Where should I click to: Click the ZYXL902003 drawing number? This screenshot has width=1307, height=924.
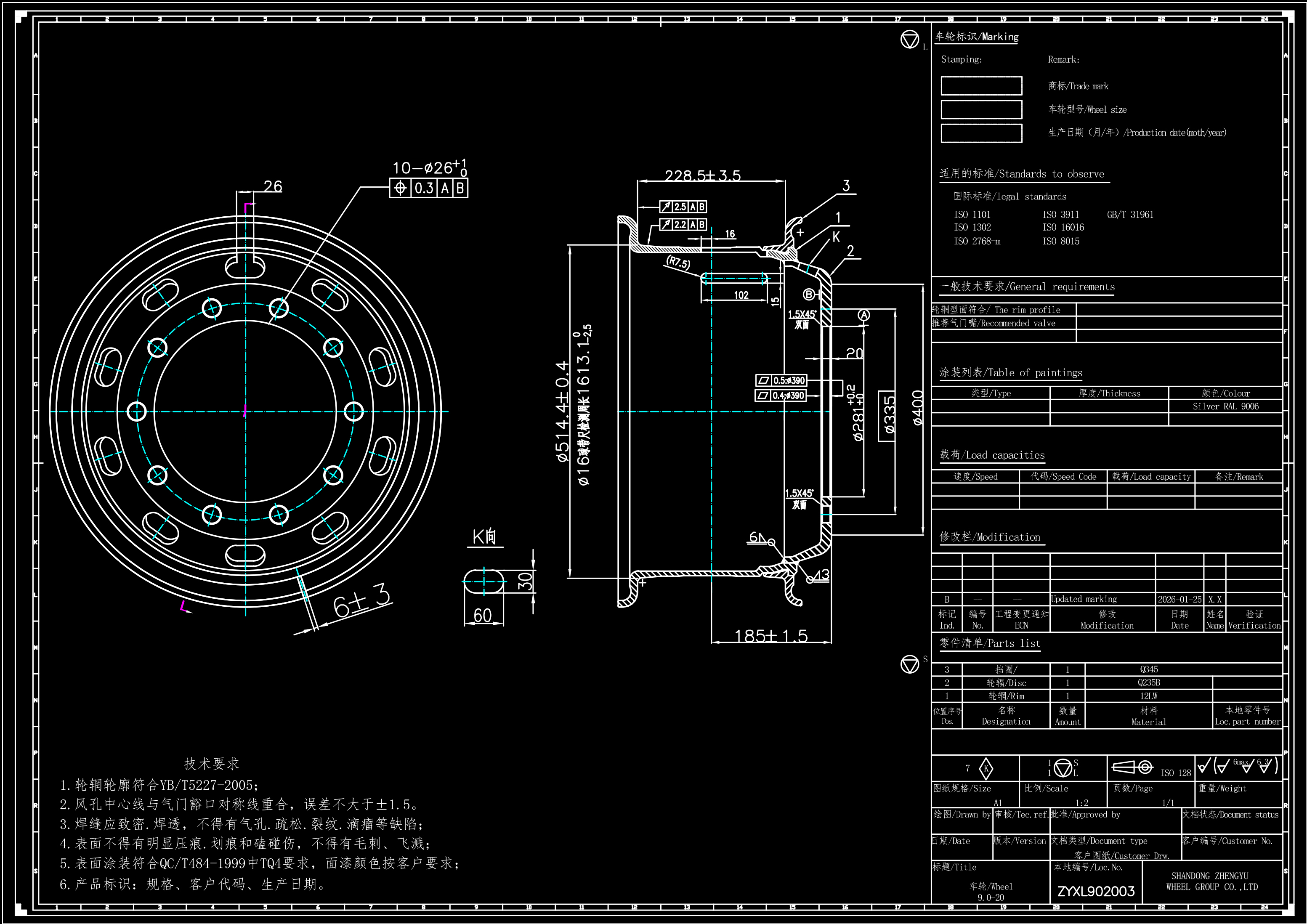click(1096, 891)
